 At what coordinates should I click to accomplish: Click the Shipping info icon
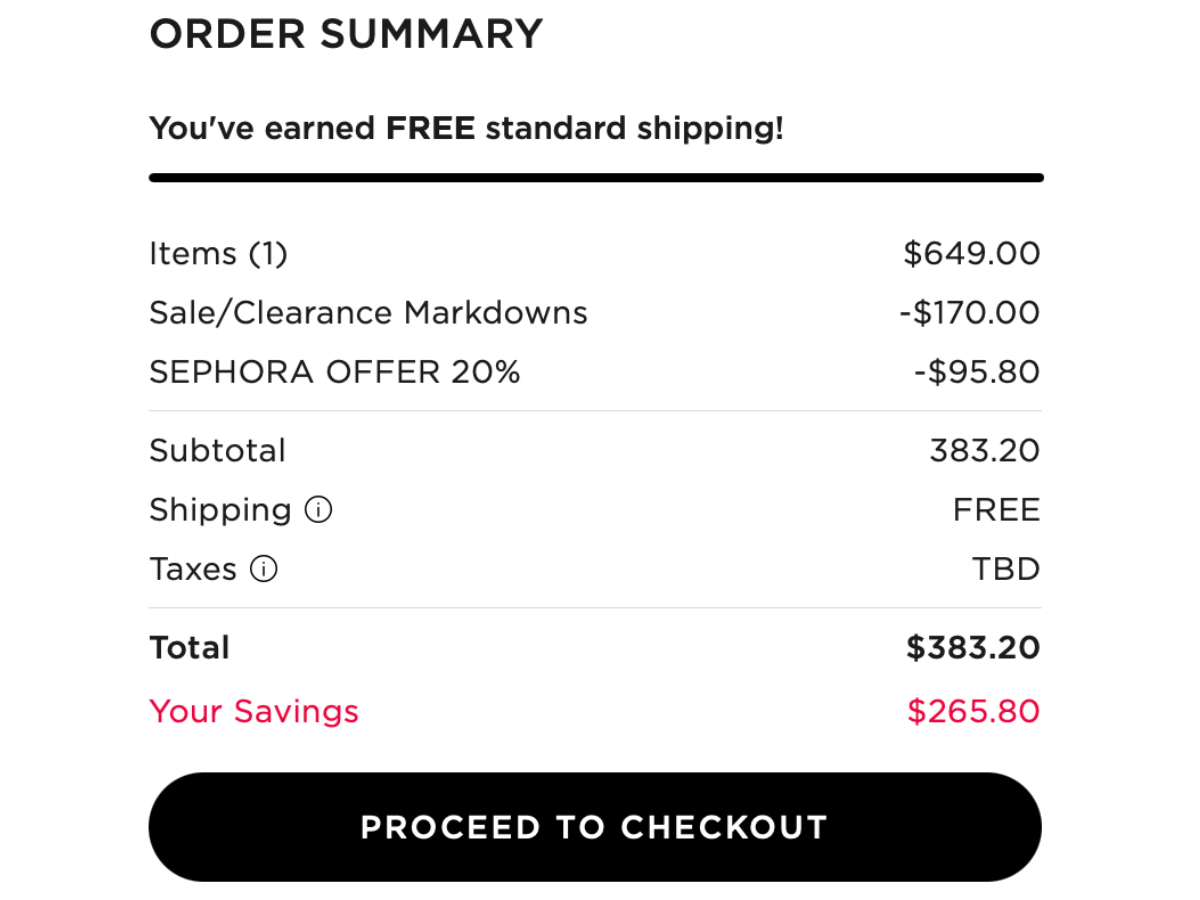point(318,510)
